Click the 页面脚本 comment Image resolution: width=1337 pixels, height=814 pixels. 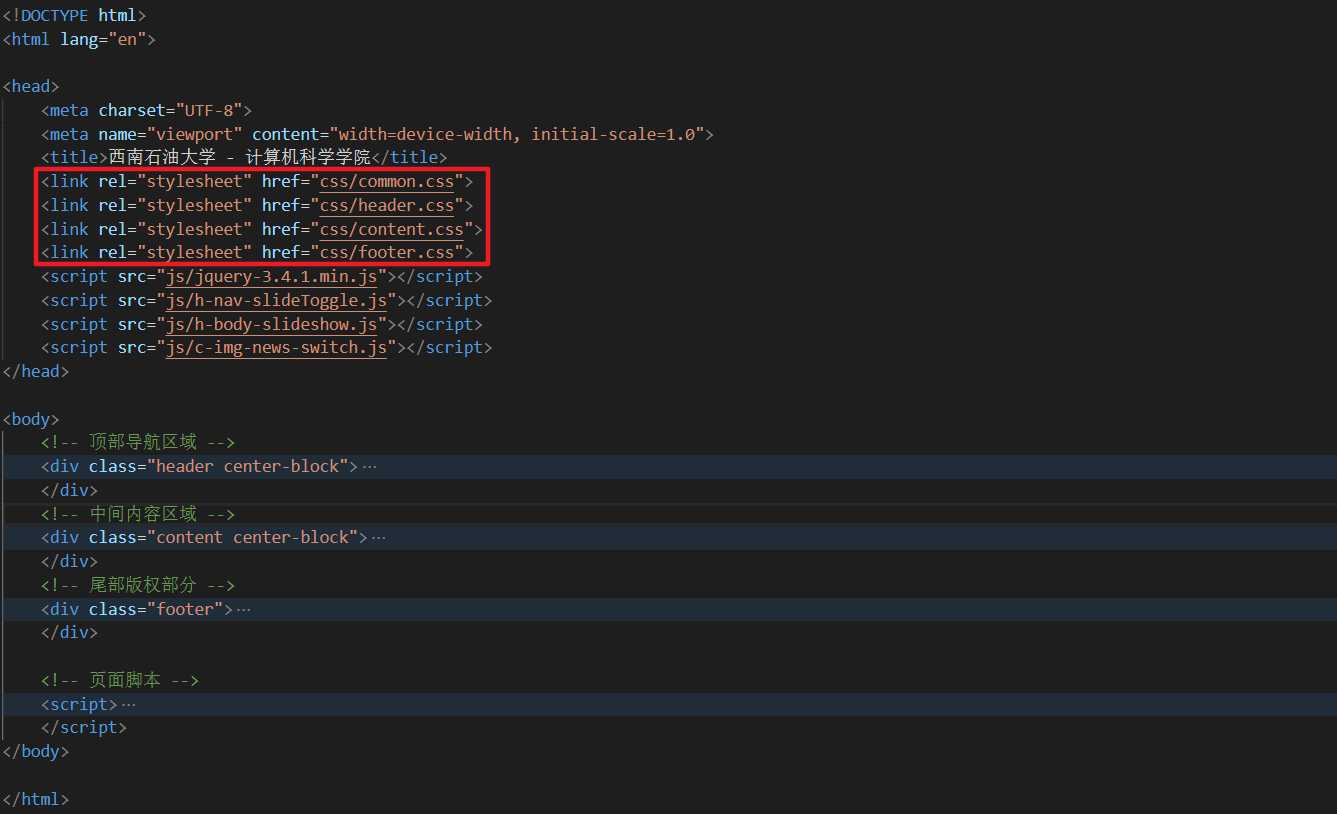click(x=120, y=680)
